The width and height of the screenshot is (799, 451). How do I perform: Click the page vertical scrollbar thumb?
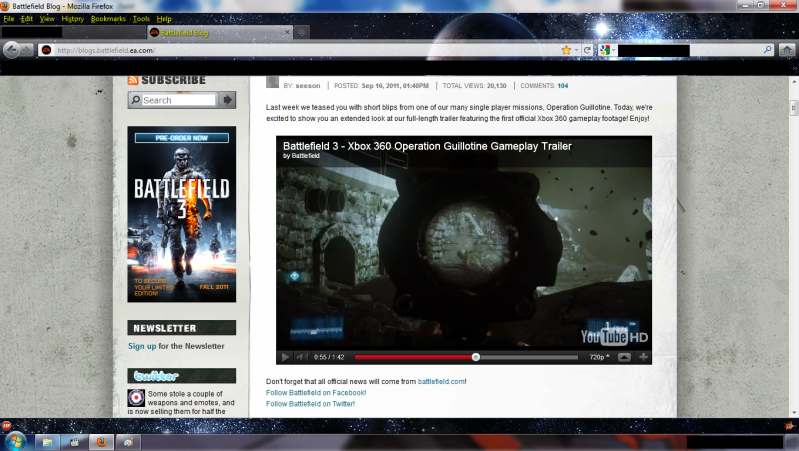click(793, 108)
